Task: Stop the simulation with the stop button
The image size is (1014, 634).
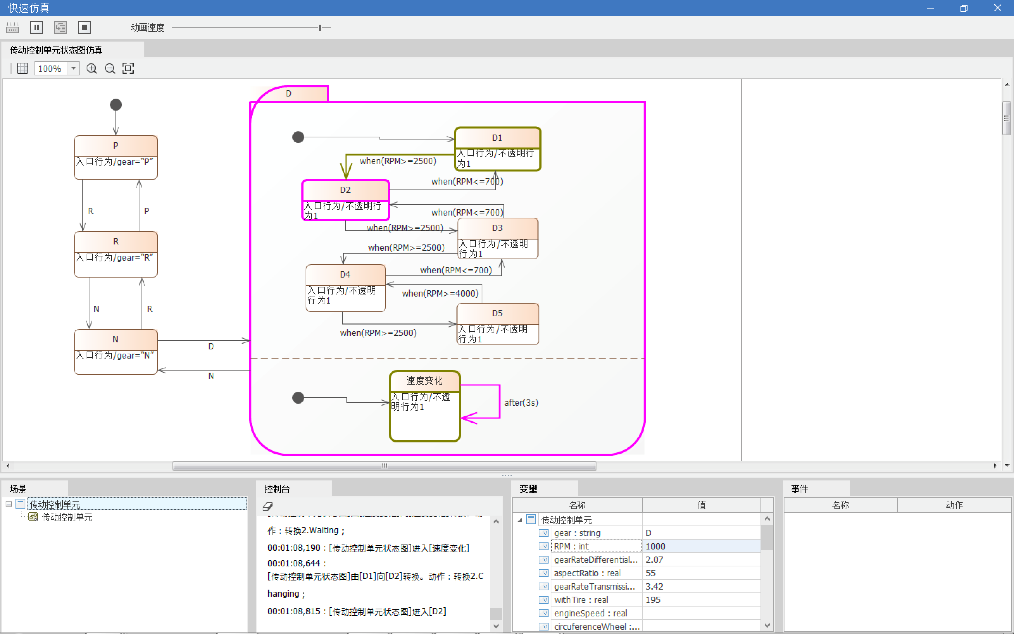Action: [84, 27]
